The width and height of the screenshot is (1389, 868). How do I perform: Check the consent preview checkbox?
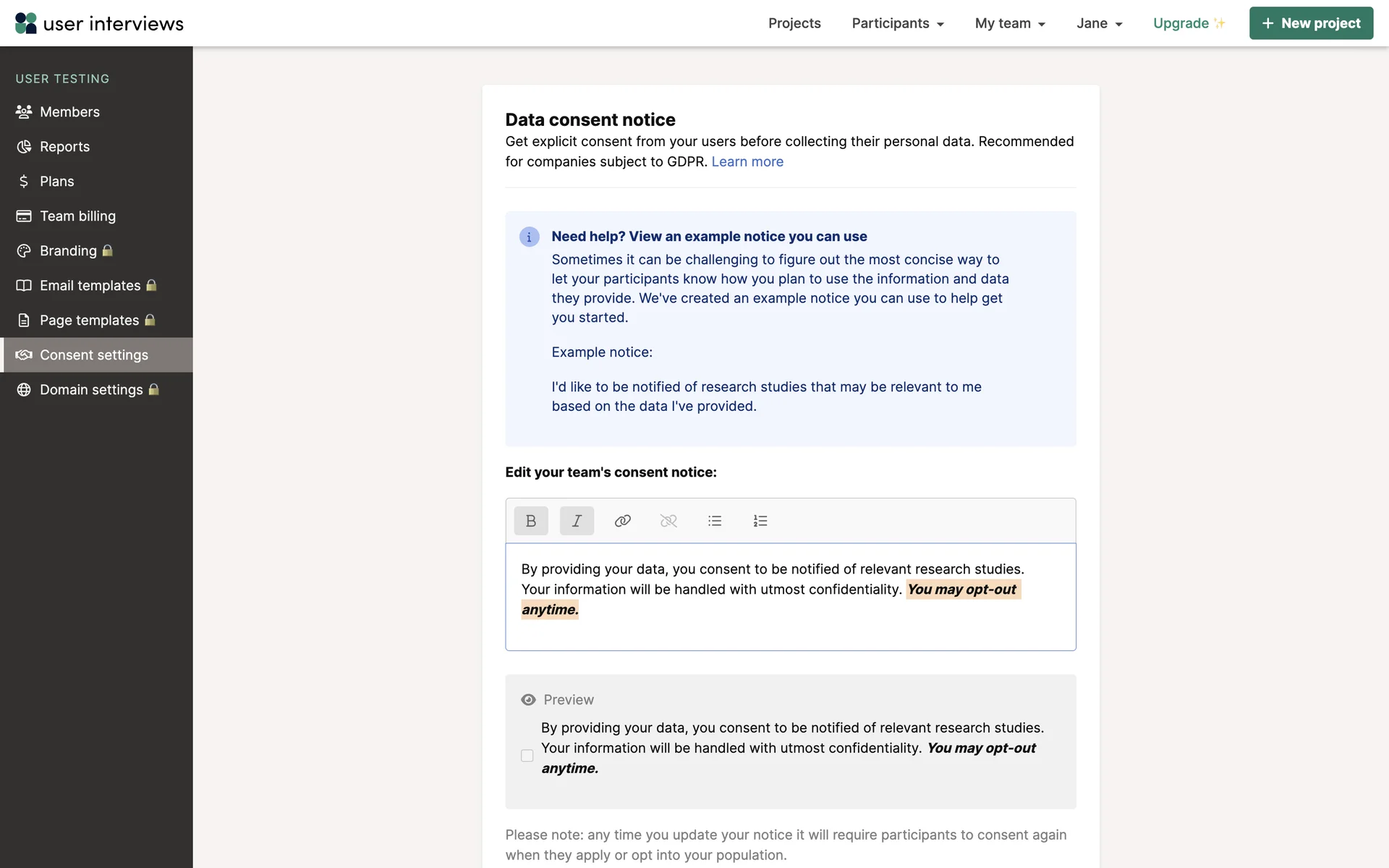pyautogui.click(x=527, y=755)
